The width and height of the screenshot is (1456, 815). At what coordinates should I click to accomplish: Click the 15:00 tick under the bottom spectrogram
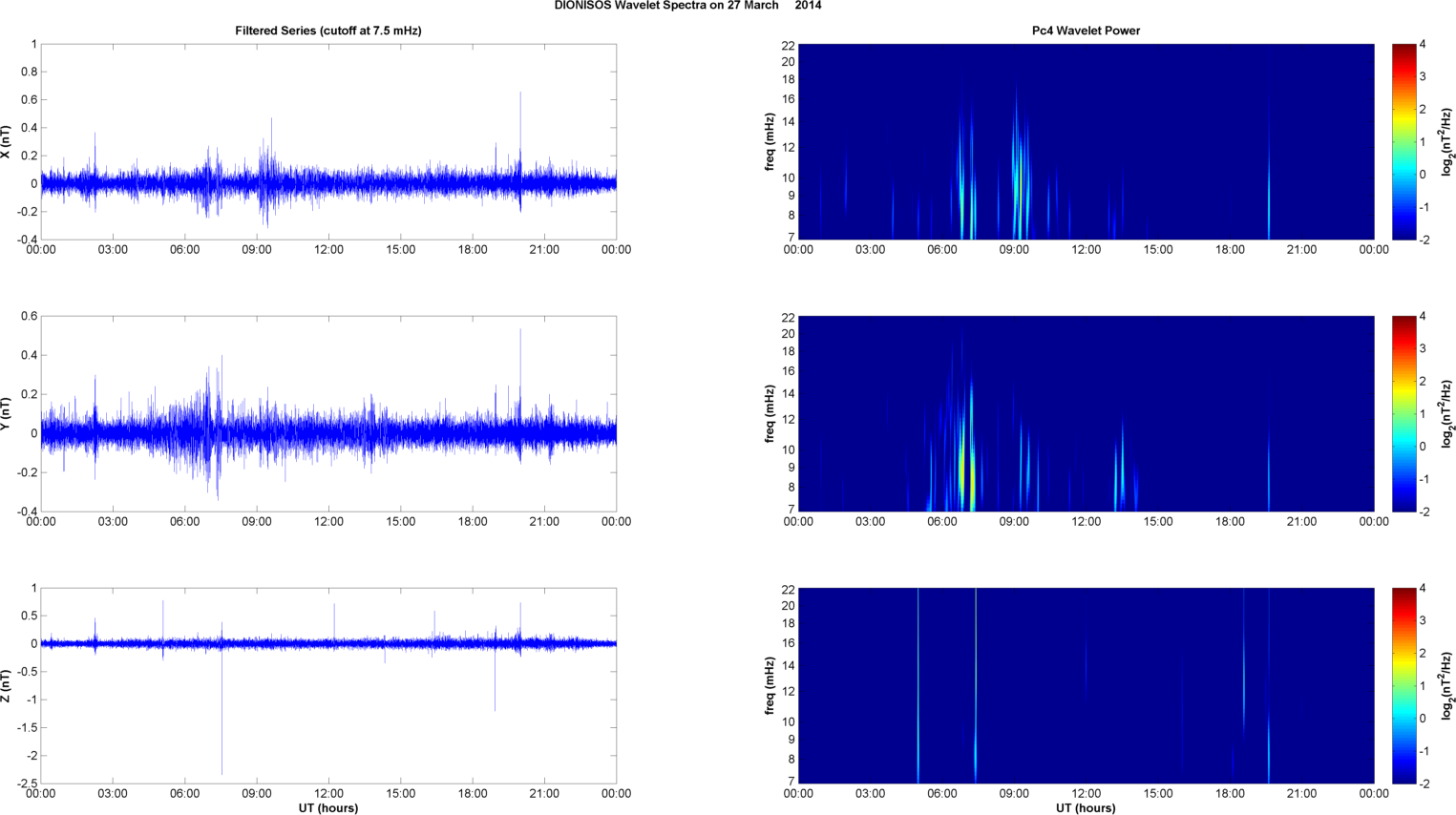(1158, 794)
